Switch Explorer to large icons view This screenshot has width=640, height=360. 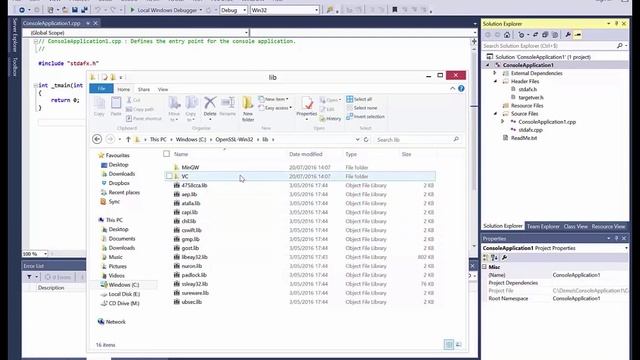(x=458, y=344)
